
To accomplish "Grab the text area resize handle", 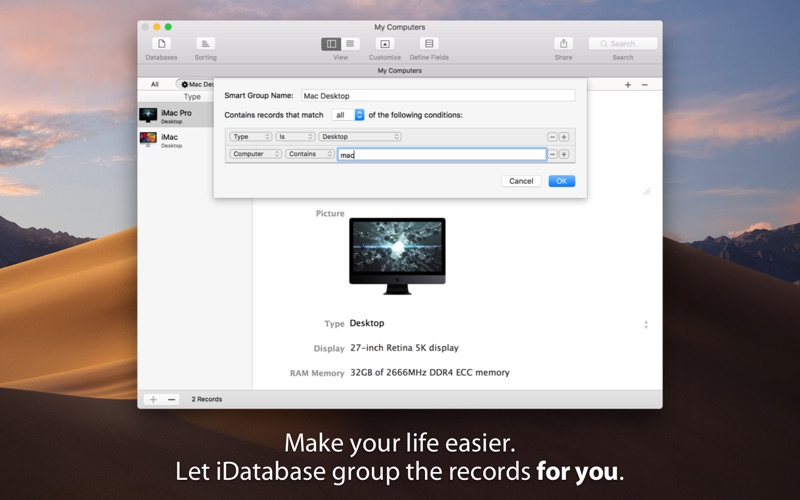I will coord(646,191).
